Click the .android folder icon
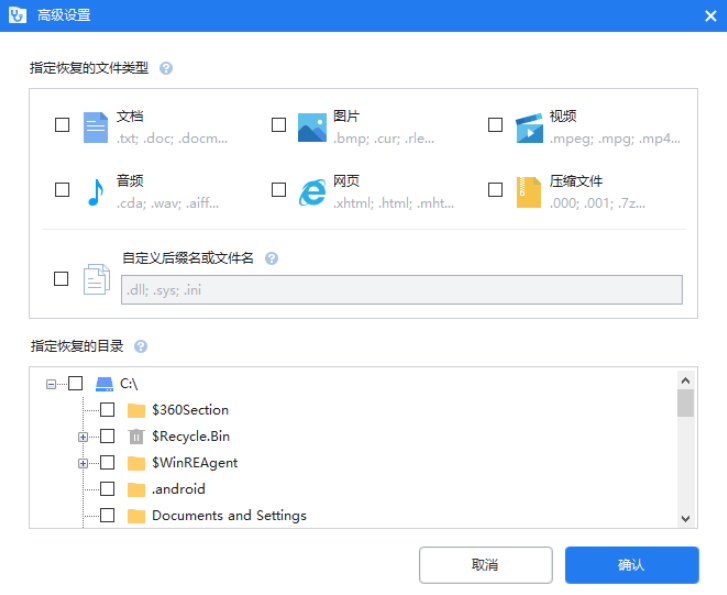This screenshot has height=595, width=727. tap(136, 489)
